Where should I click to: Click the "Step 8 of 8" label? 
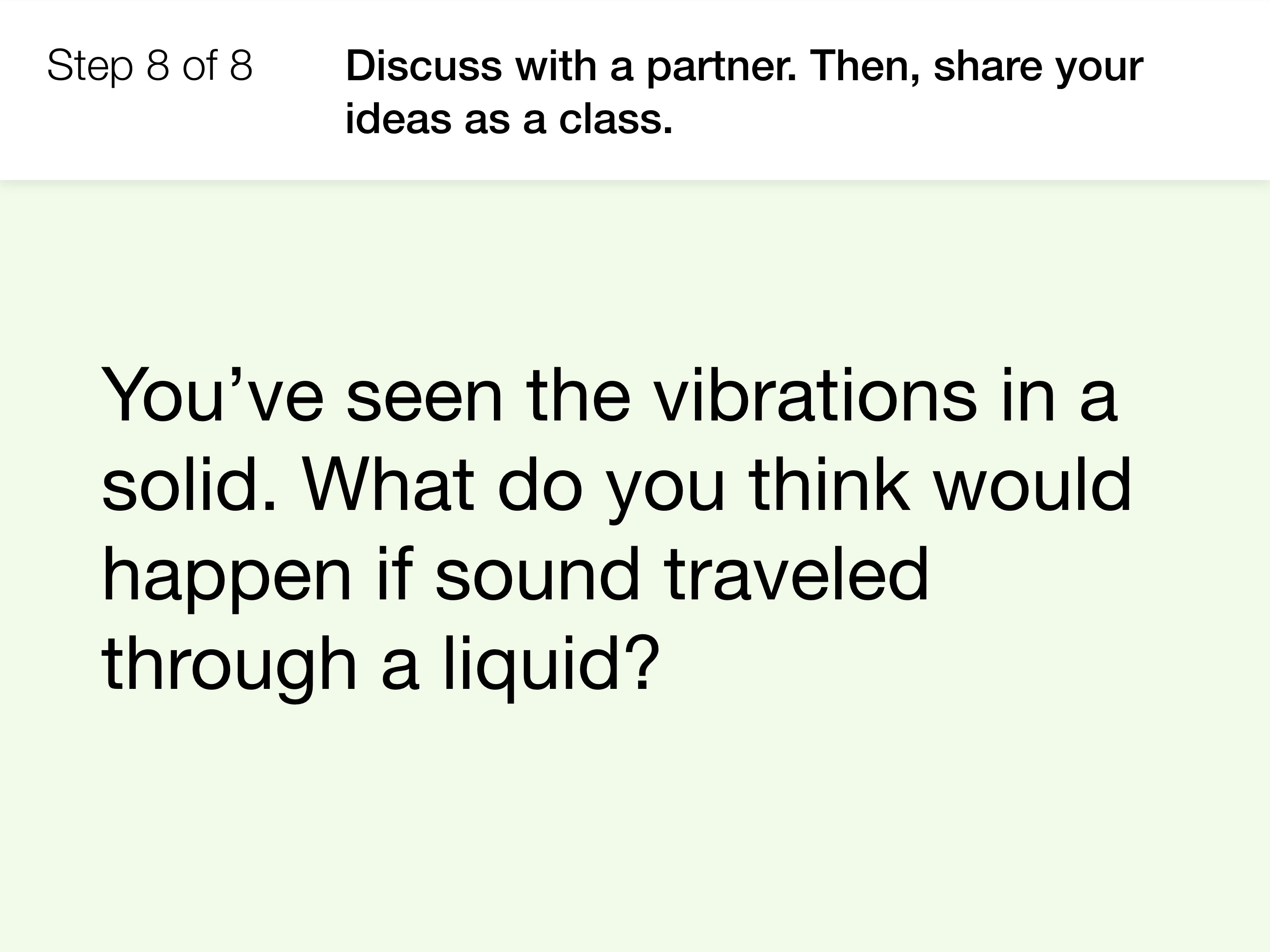150,65
